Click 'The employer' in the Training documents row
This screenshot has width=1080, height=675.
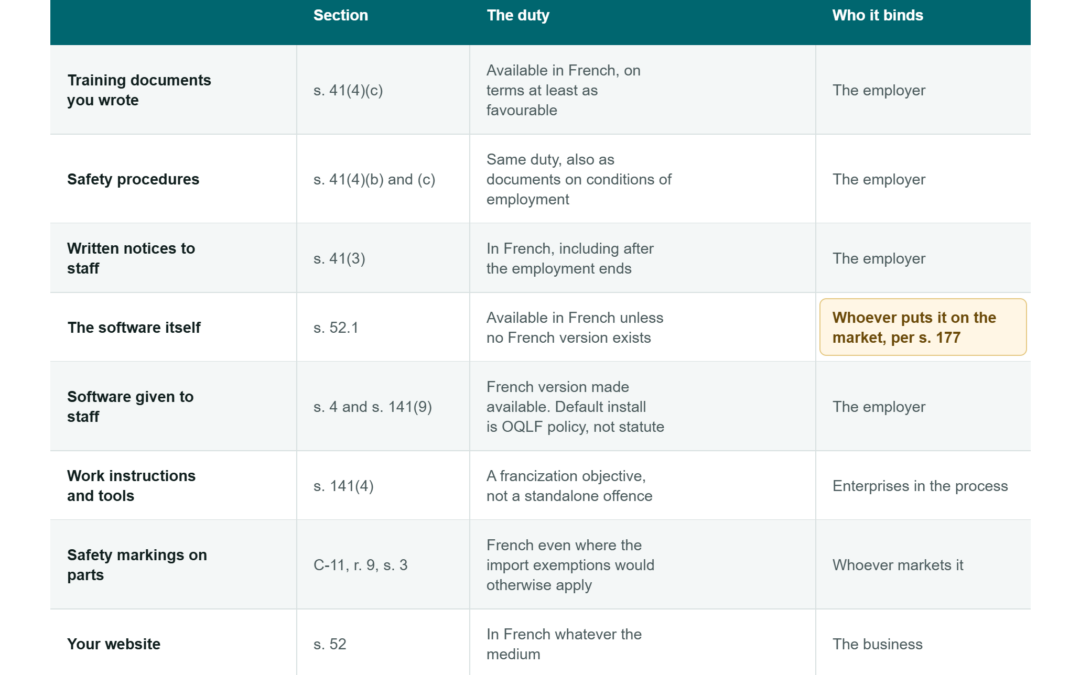coord(879,90)
